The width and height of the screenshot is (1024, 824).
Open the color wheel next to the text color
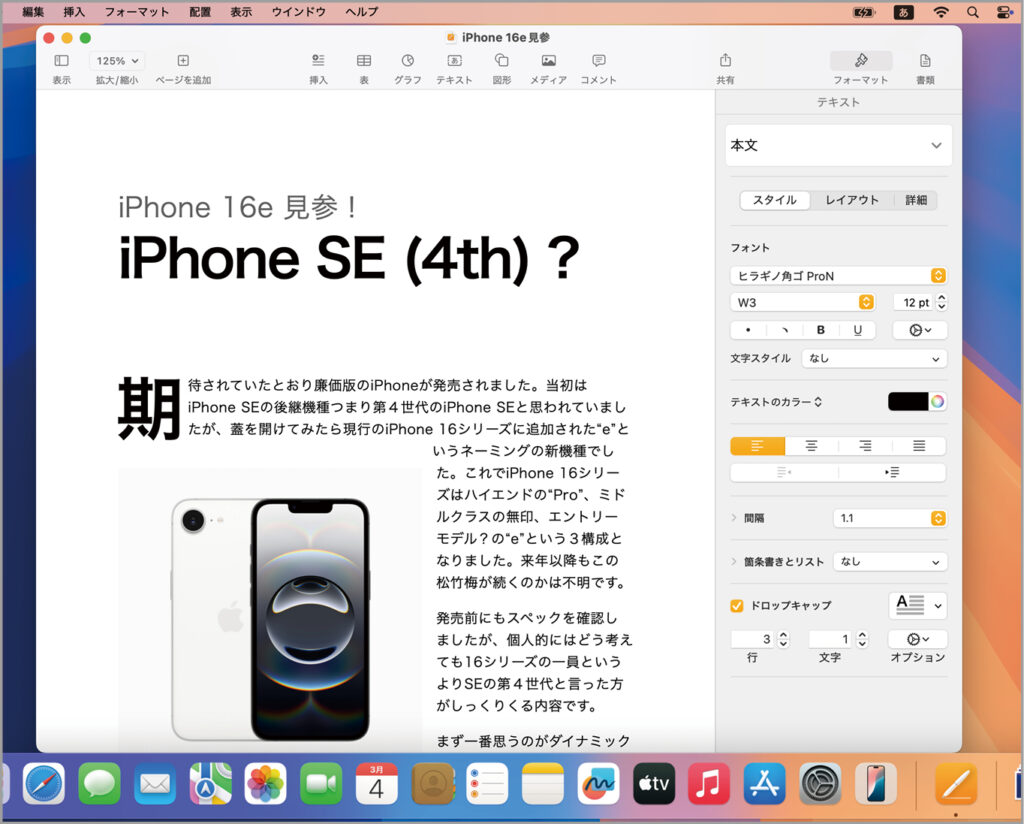click(937, 402)
